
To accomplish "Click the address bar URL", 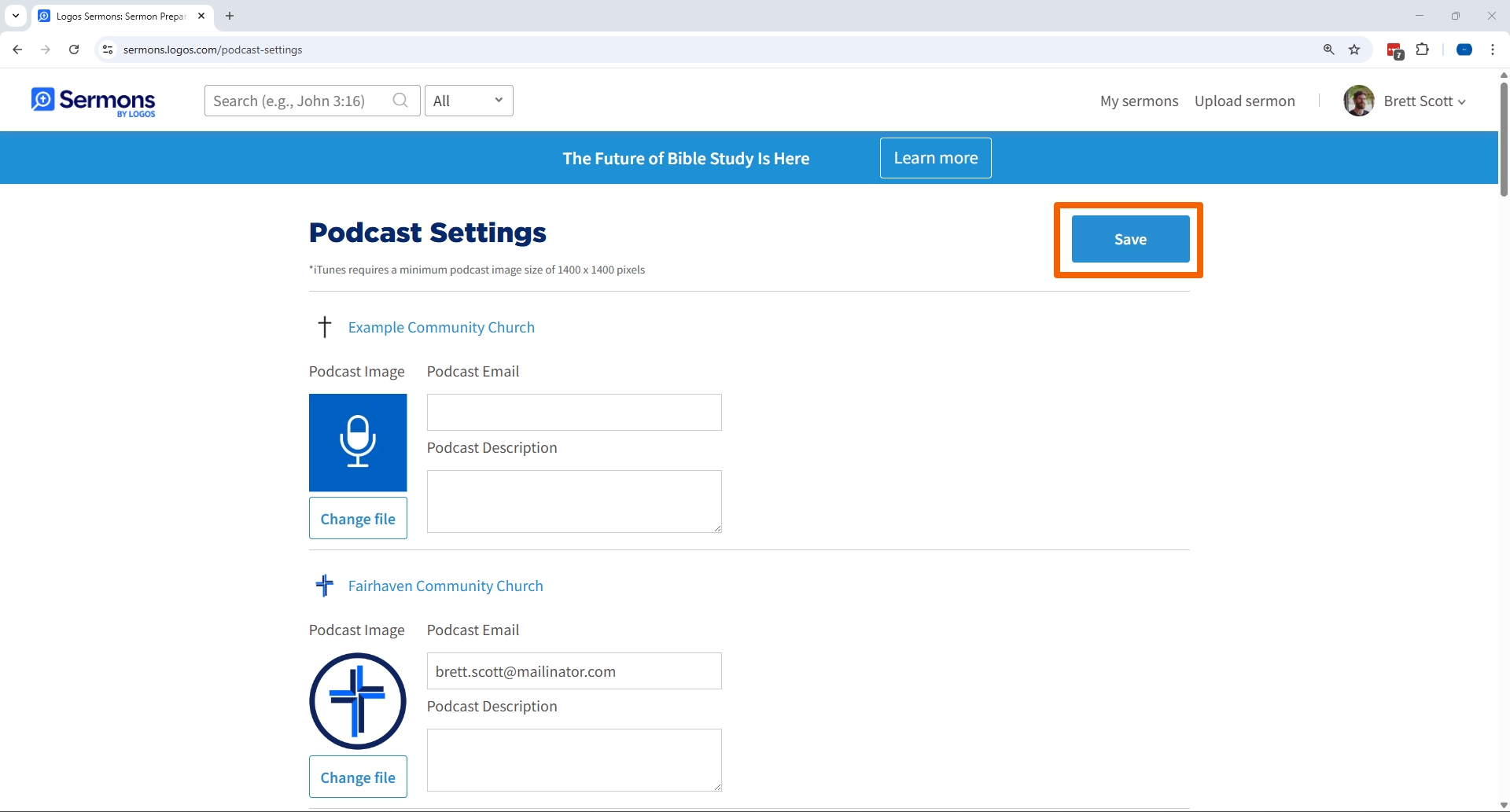I will coord(212,50).
